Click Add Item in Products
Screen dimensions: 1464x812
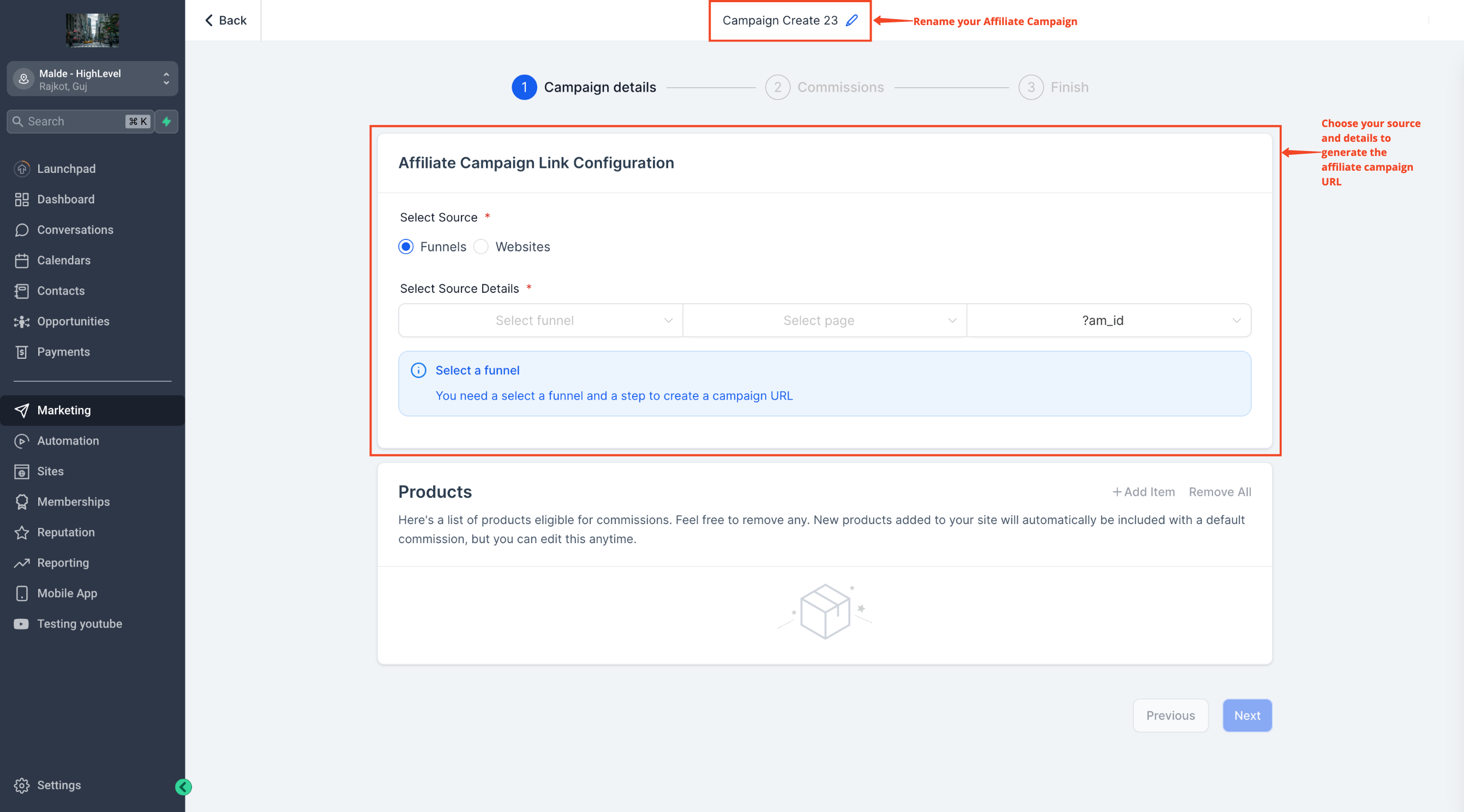(x=1143, y=492)
